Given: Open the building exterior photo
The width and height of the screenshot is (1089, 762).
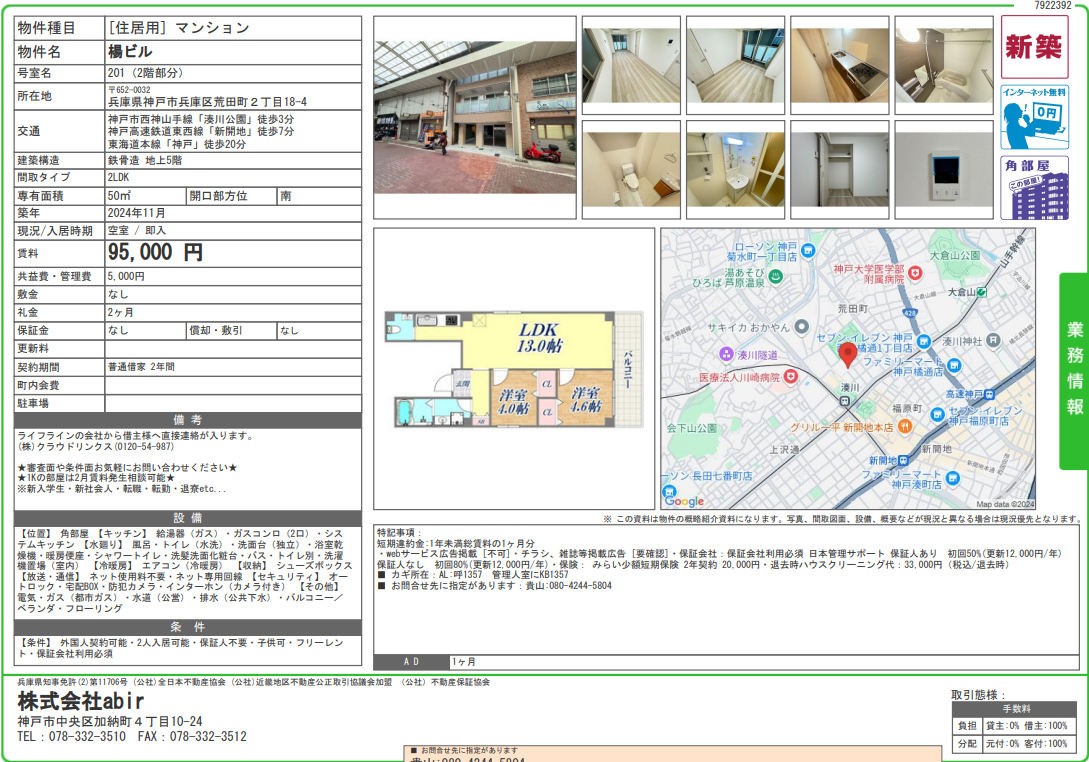Looking at the screenshot, I should pyautogui.click(x=474, y=117).
